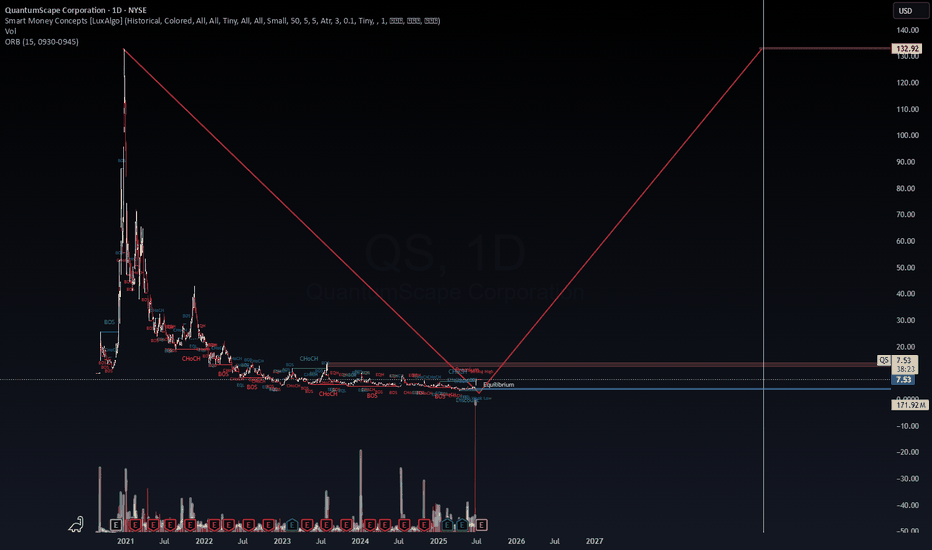Click the QuantumScape Corporation chart title
932x550 pixels.
75,10
